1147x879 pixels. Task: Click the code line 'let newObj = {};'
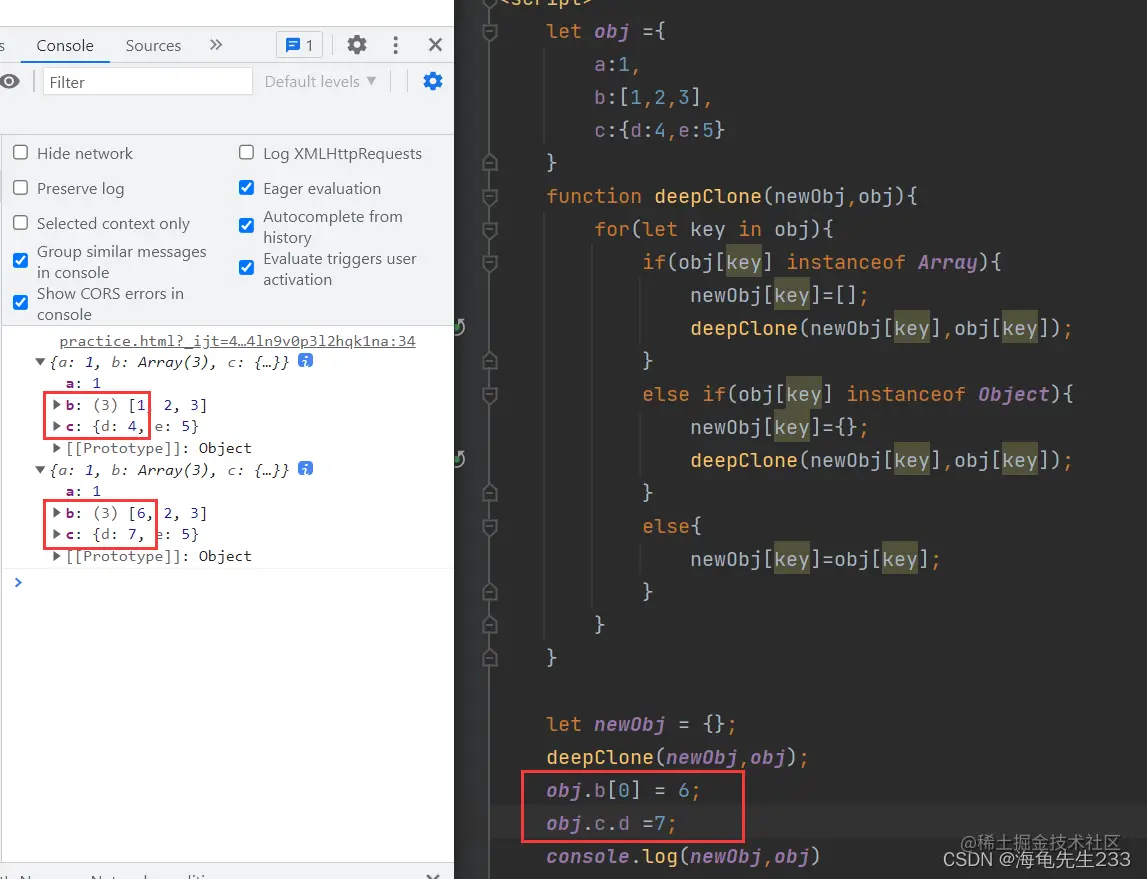[641, 724]
